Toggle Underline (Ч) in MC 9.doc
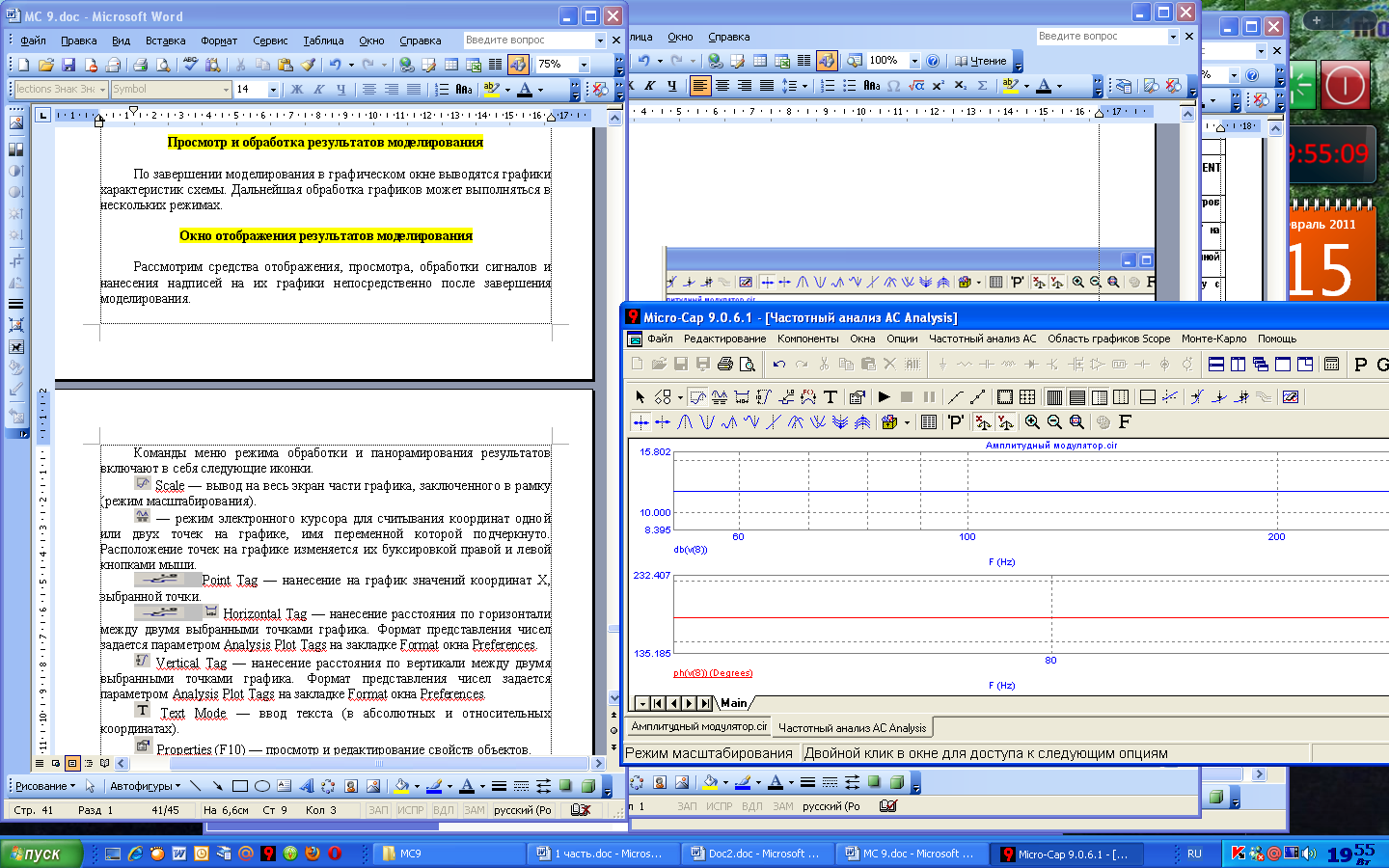The image size is (1389, 868). [x=341, y=89]
